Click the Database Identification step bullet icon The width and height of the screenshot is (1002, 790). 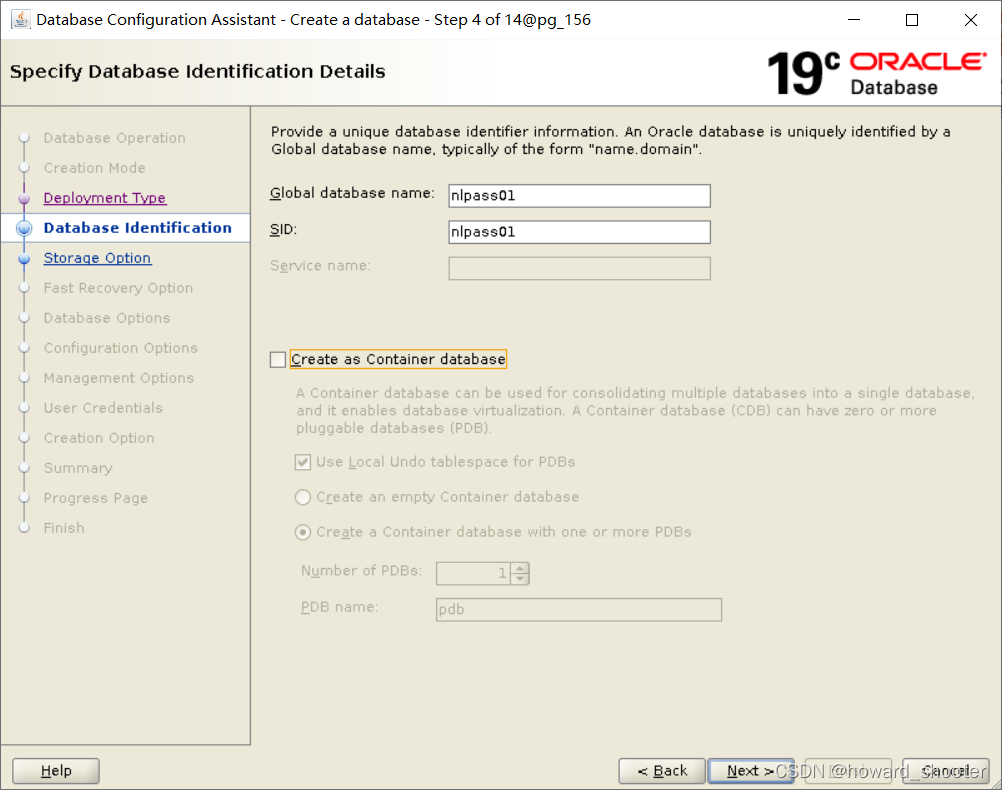(24, 228)
